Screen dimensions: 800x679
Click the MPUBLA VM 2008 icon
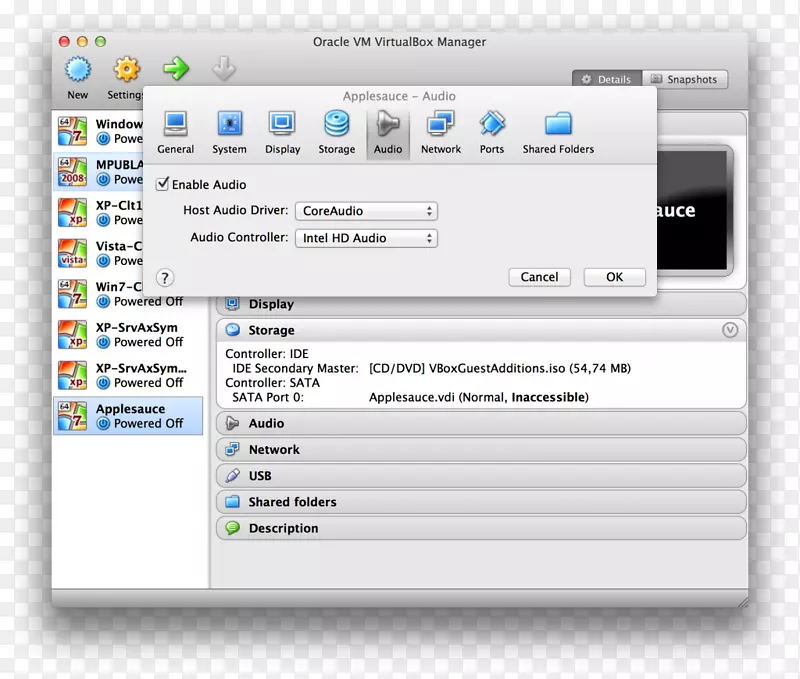click(72, 171)
